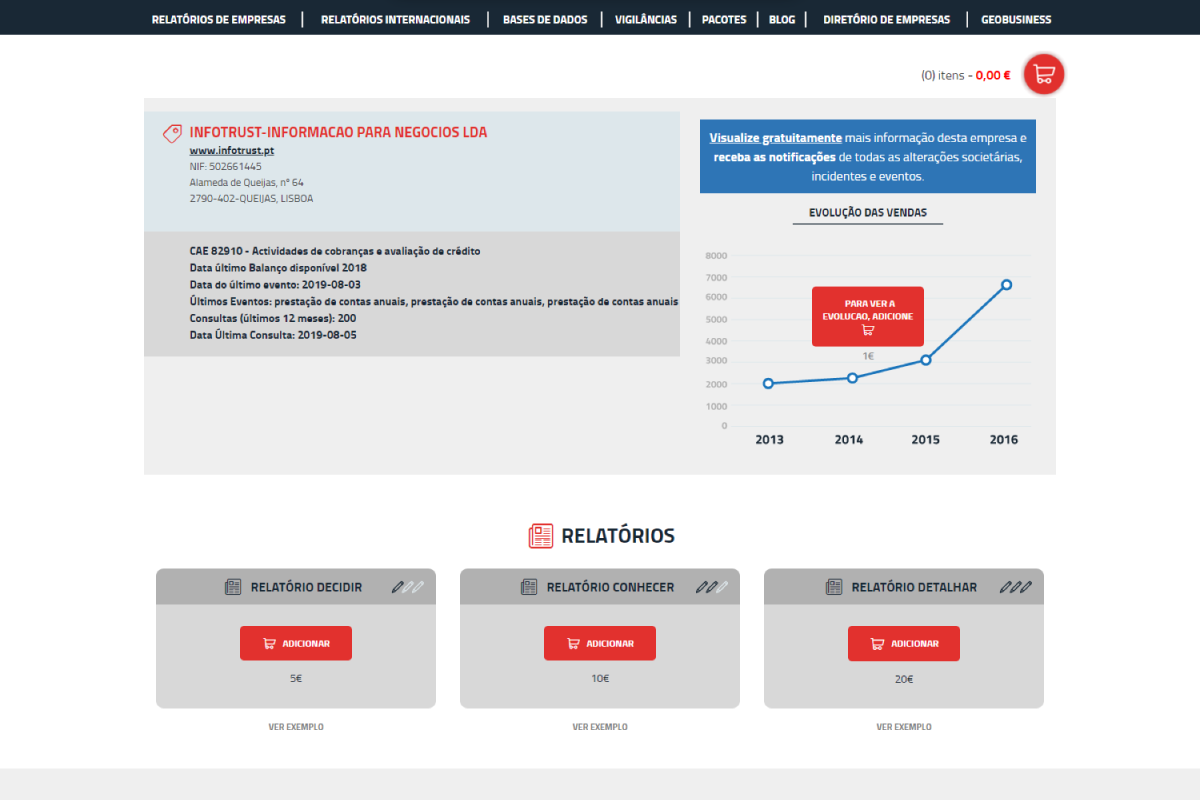
Task: Click pencil rating icons of Relatório Decidir
Action: (408, 587)
